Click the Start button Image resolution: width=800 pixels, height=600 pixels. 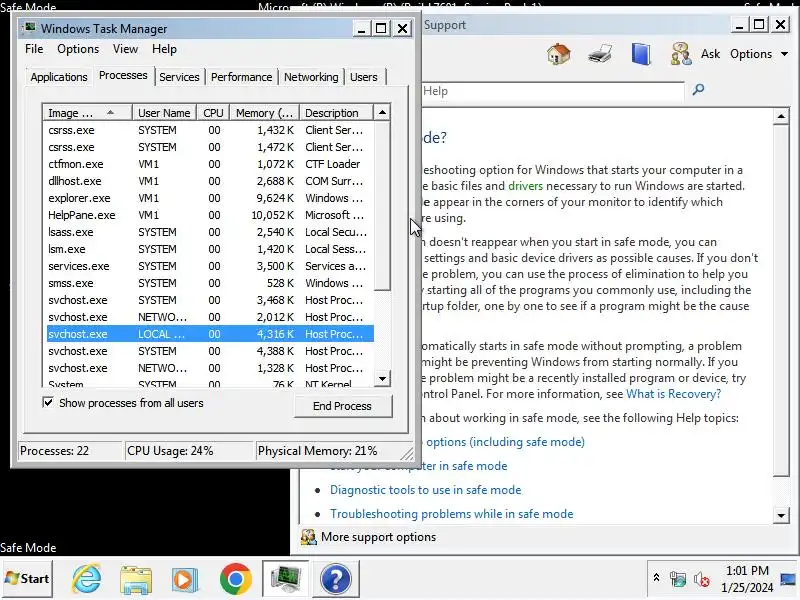(27, 579)
